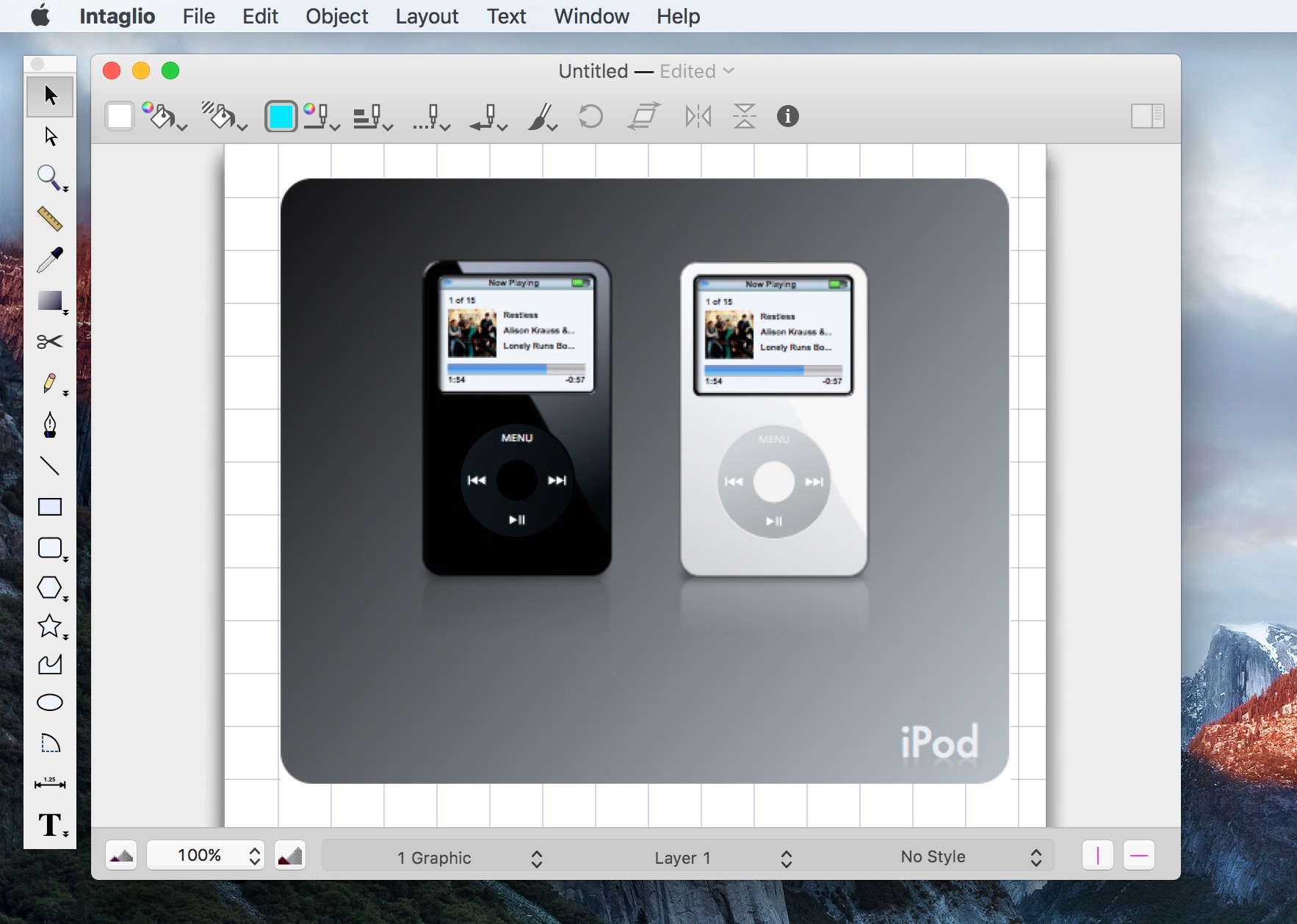Screen dimensions: 1297x924
Task: Open the pattern fill bucket menu
Action: pyautogui.click(x=225, y=116)
